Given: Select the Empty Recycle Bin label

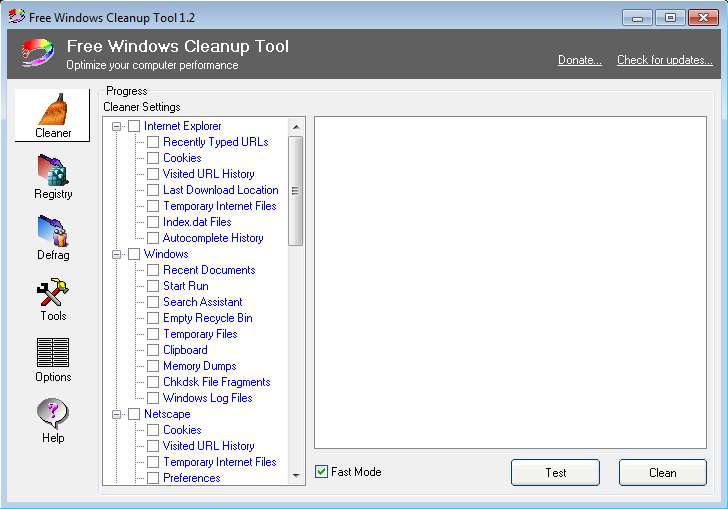Looking at the screenshot, I should (208, 318).
